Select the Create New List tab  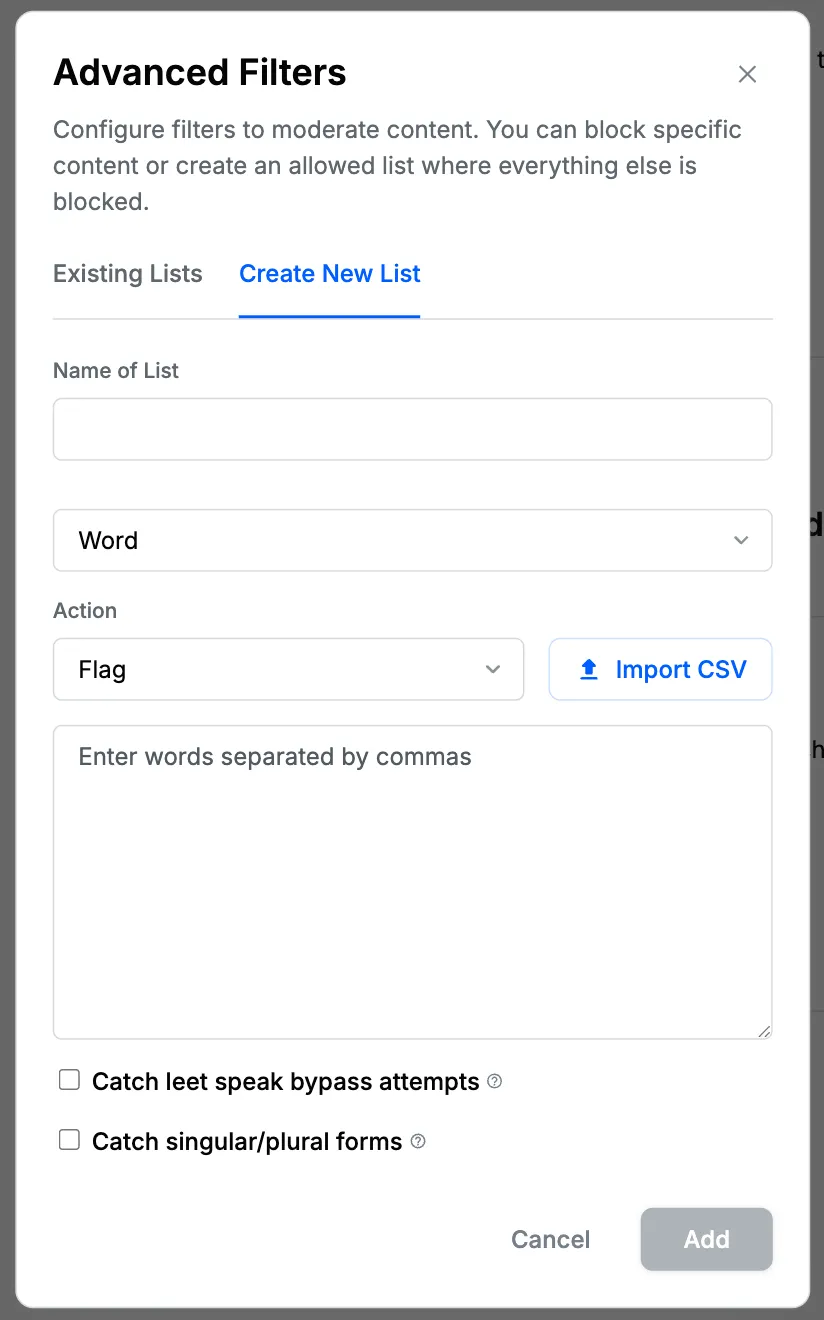coord(329,274)
